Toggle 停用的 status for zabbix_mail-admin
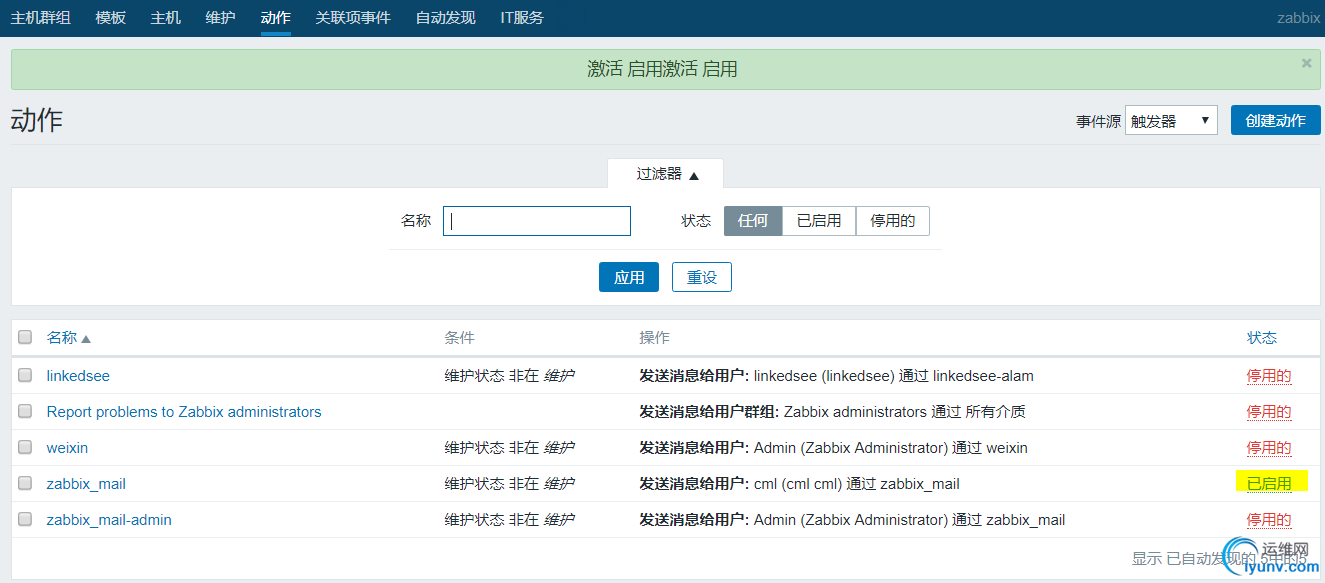This screenshot has height=583, width=1325. click(1268, 520)
